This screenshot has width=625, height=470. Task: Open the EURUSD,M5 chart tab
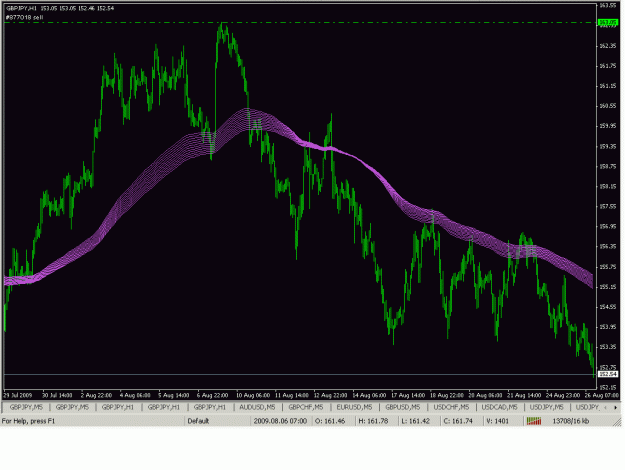click(354, 407)
